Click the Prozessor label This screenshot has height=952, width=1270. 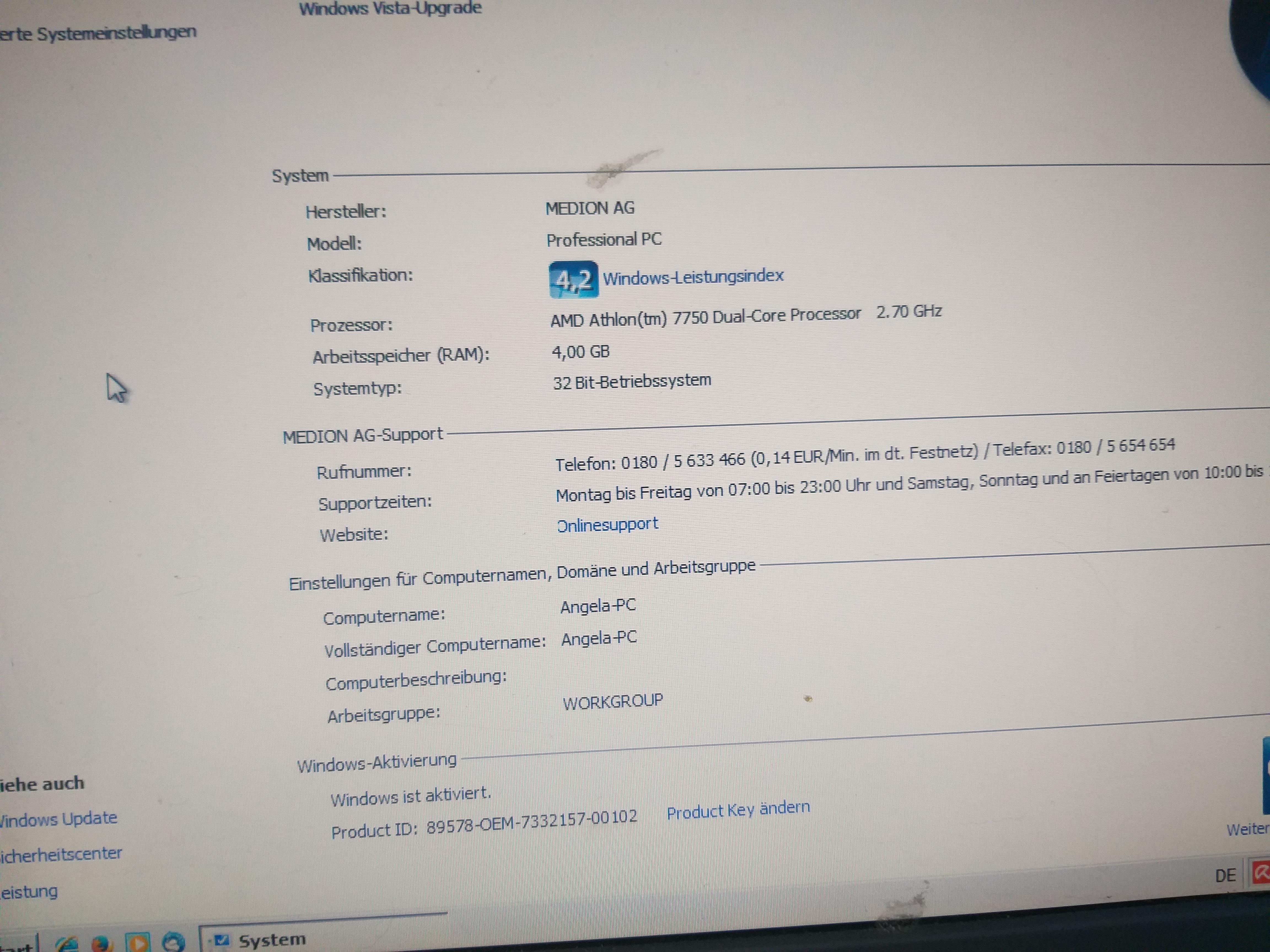pos(351,325)
